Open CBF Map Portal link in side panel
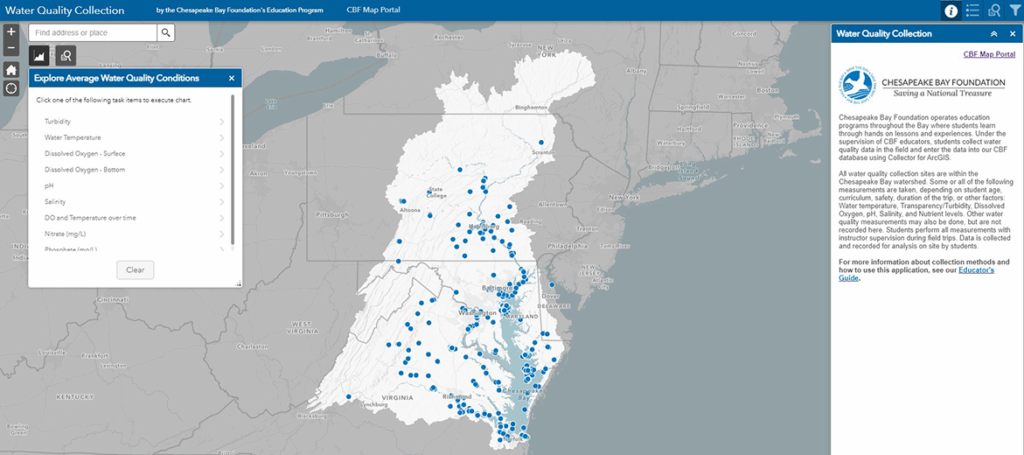1024x455 pixels. point(989,55)
